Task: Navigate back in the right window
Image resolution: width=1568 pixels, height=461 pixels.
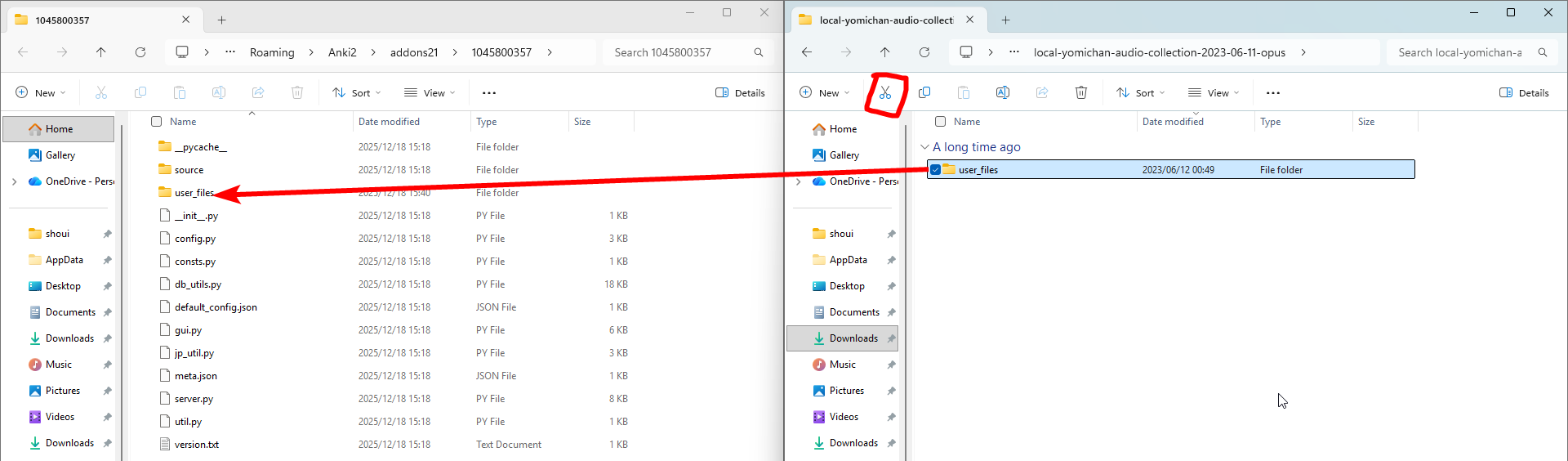Action: pos(807,52)
